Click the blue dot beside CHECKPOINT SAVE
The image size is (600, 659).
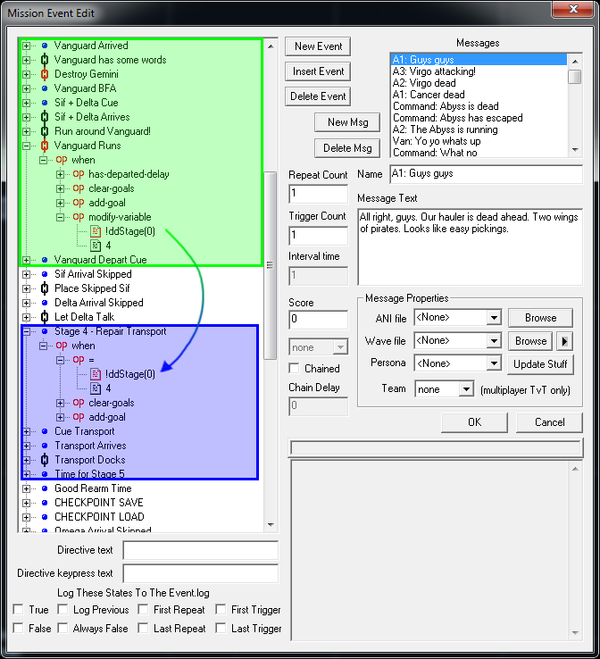[44, 503]
